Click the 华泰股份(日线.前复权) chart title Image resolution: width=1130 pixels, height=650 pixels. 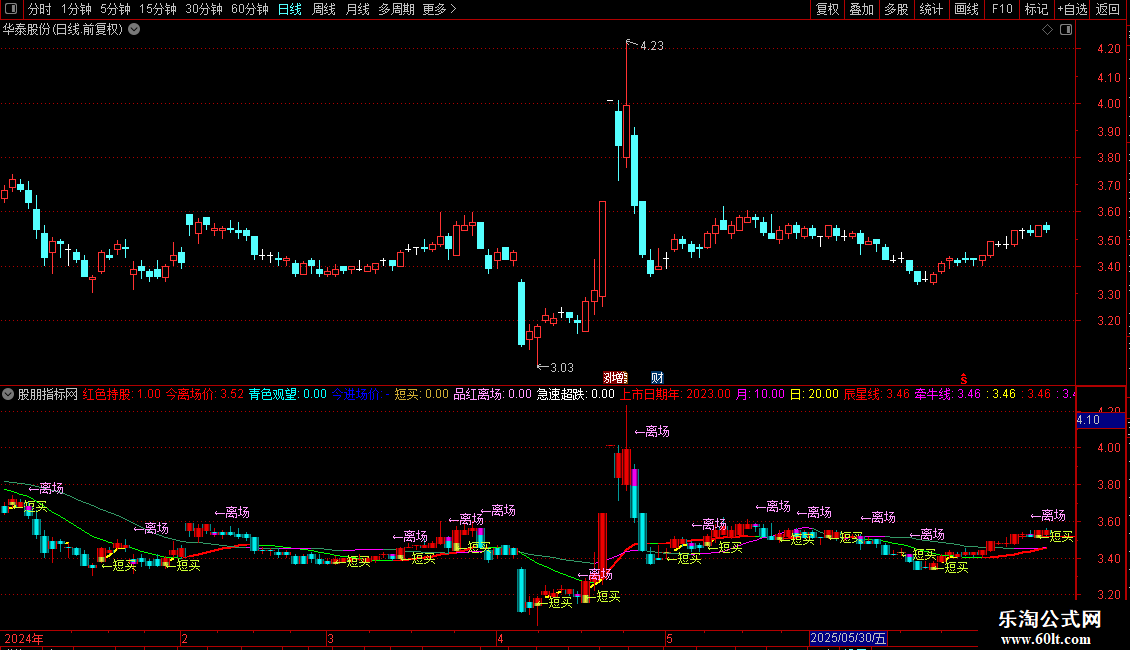63,30
